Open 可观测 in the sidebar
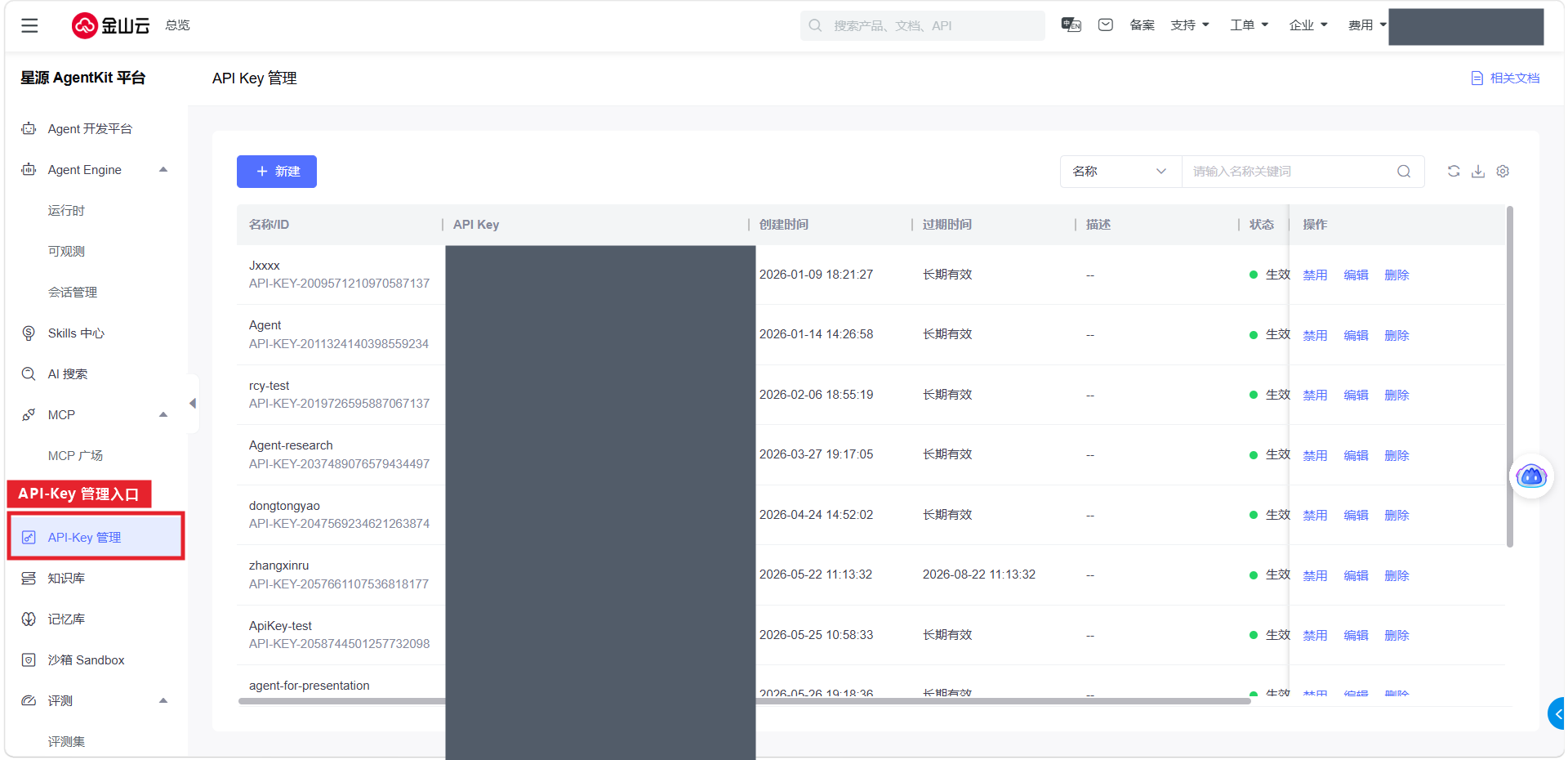The width and height of the screenshot is (1568, 760). (x=66, y=251)
